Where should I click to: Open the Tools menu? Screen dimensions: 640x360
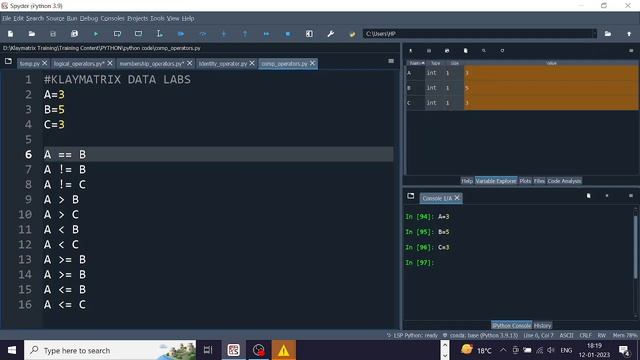(x=157, y=18)
